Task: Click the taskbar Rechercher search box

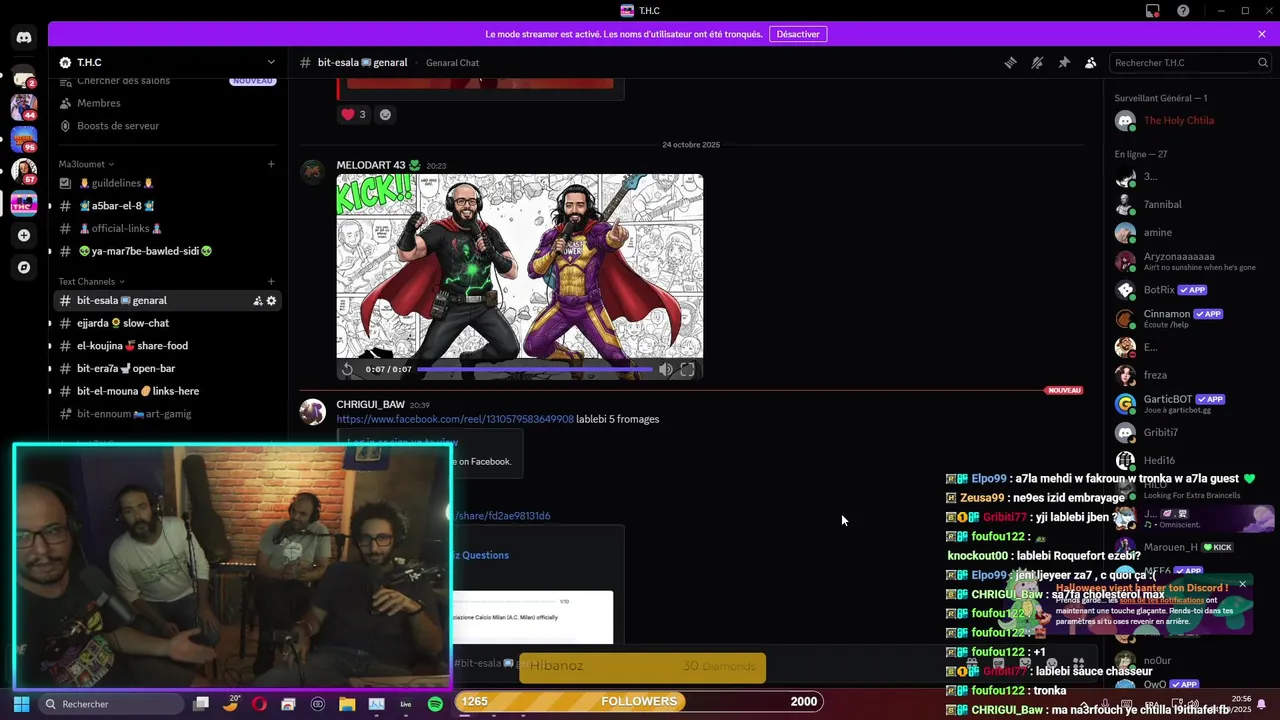Action: [x=110, y=704]
